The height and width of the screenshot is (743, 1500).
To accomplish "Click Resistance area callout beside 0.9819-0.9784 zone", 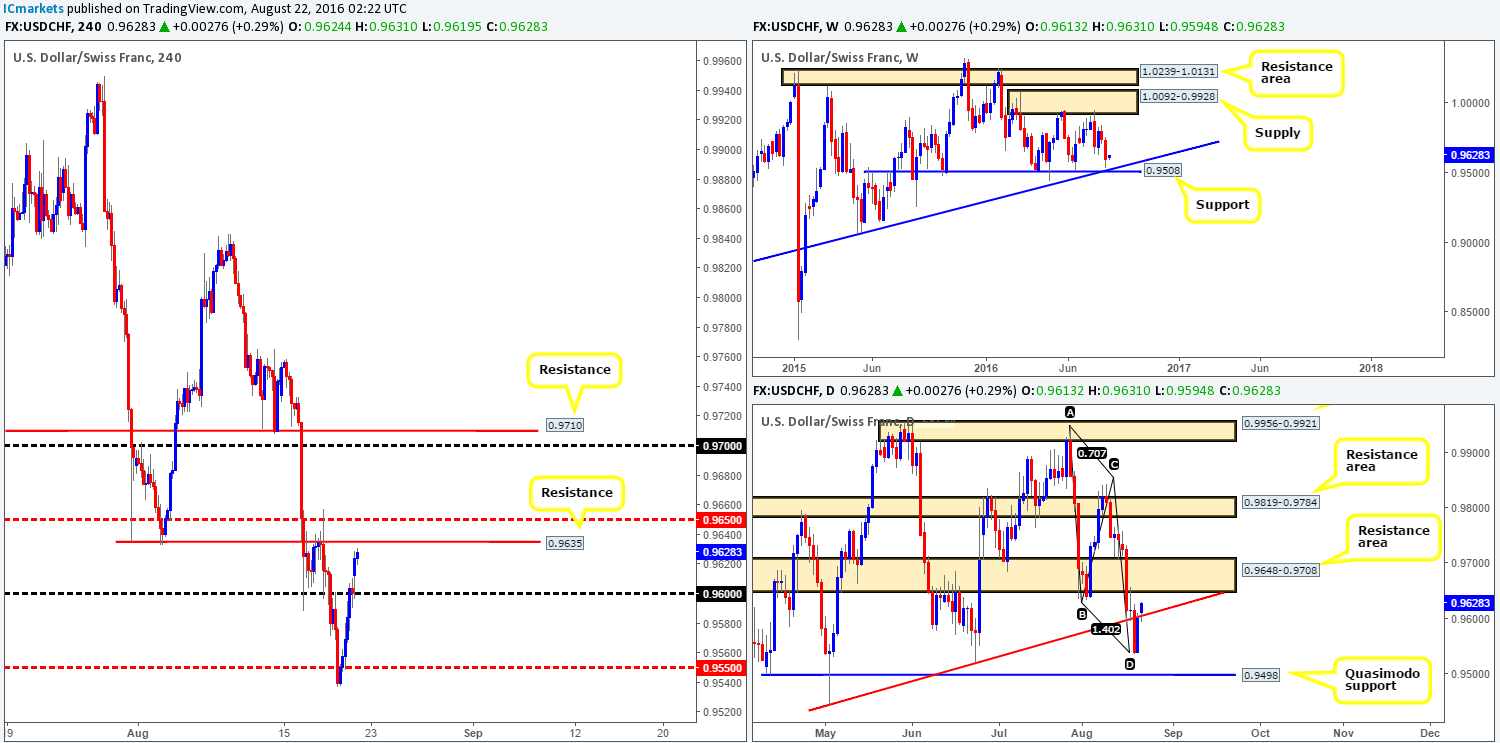I will click(1383, 461).
